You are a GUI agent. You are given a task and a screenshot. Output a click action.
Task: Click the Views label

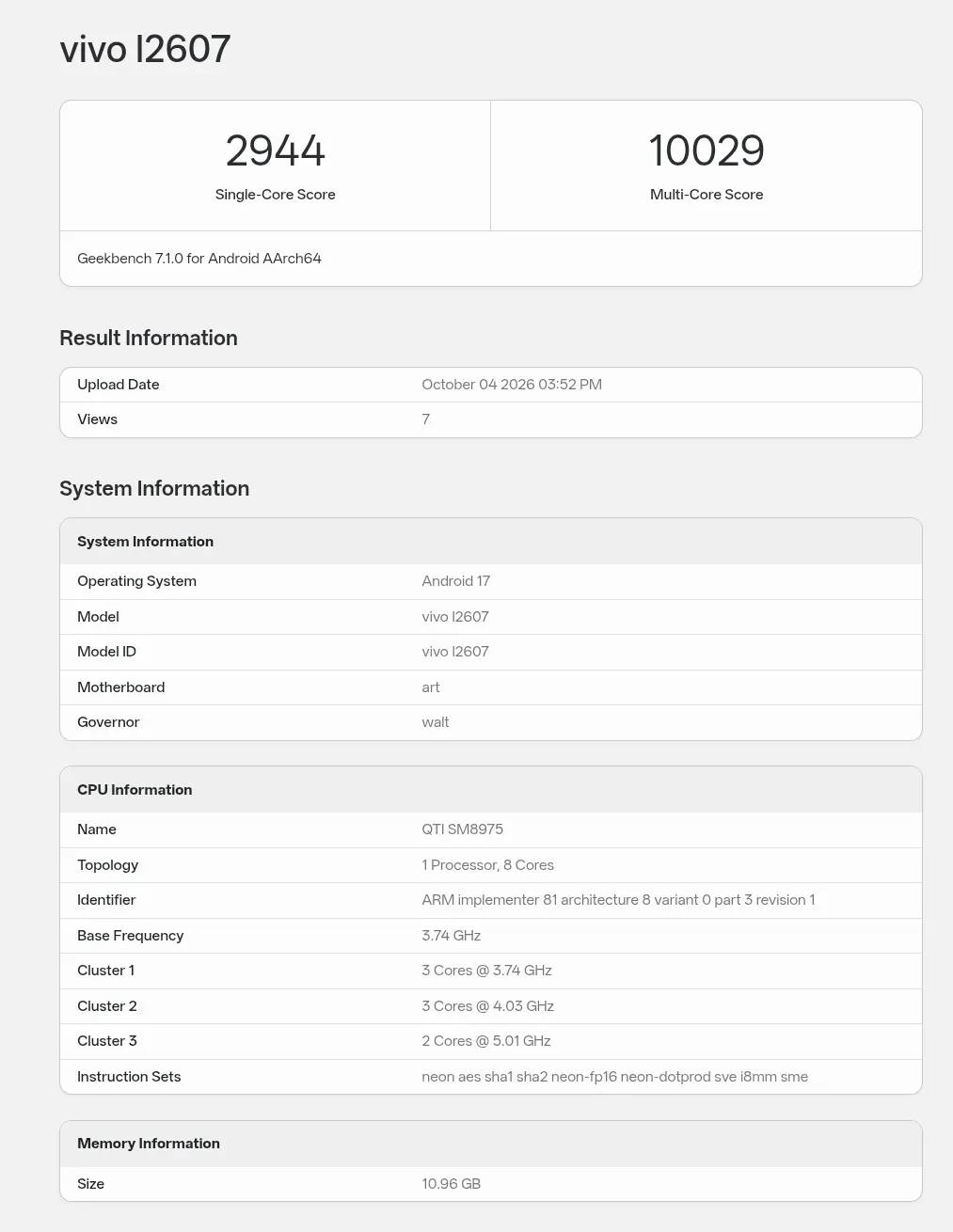coord(97,419)
